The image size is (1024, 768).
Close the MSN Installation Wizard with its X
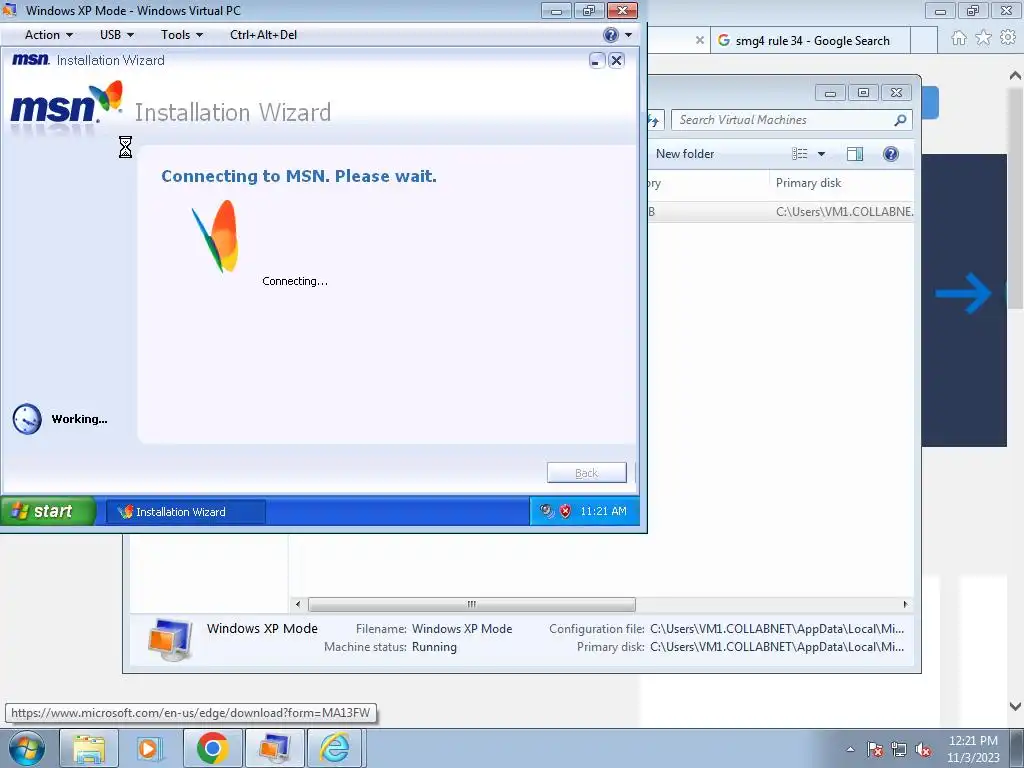(616, 61)
